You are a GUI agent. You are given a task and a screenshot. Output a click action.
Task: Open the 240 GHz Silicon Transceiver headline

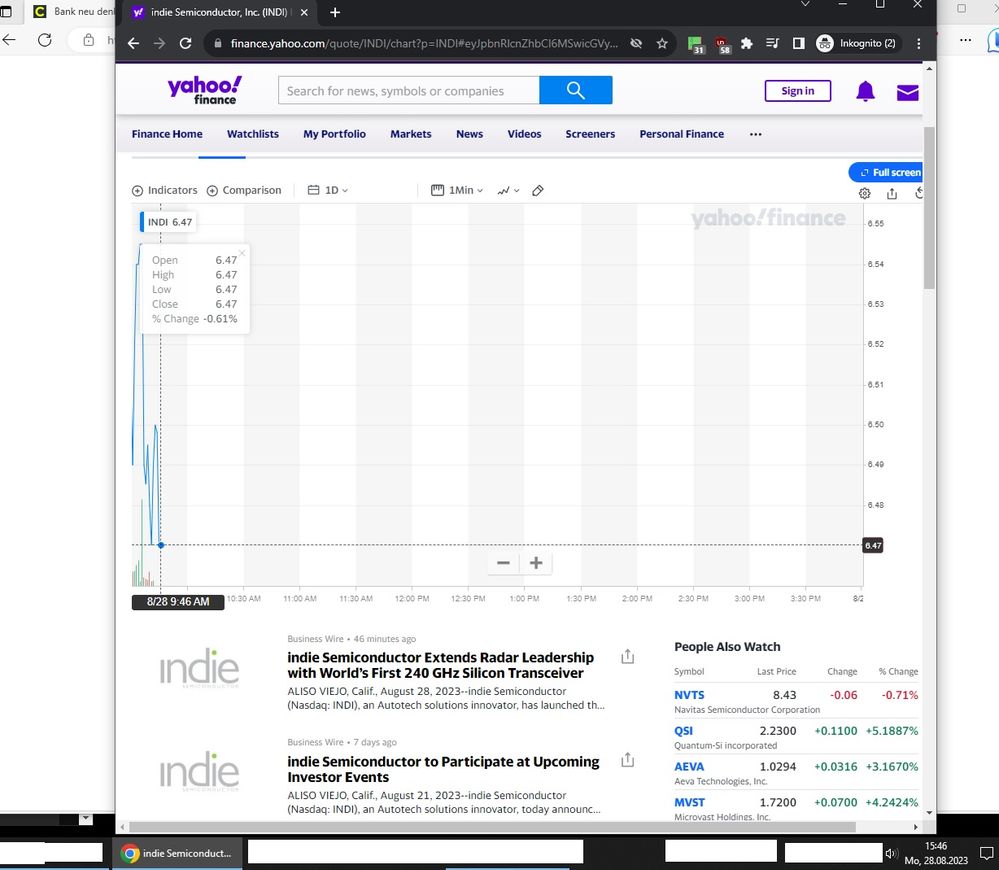(x=440, y=665)
